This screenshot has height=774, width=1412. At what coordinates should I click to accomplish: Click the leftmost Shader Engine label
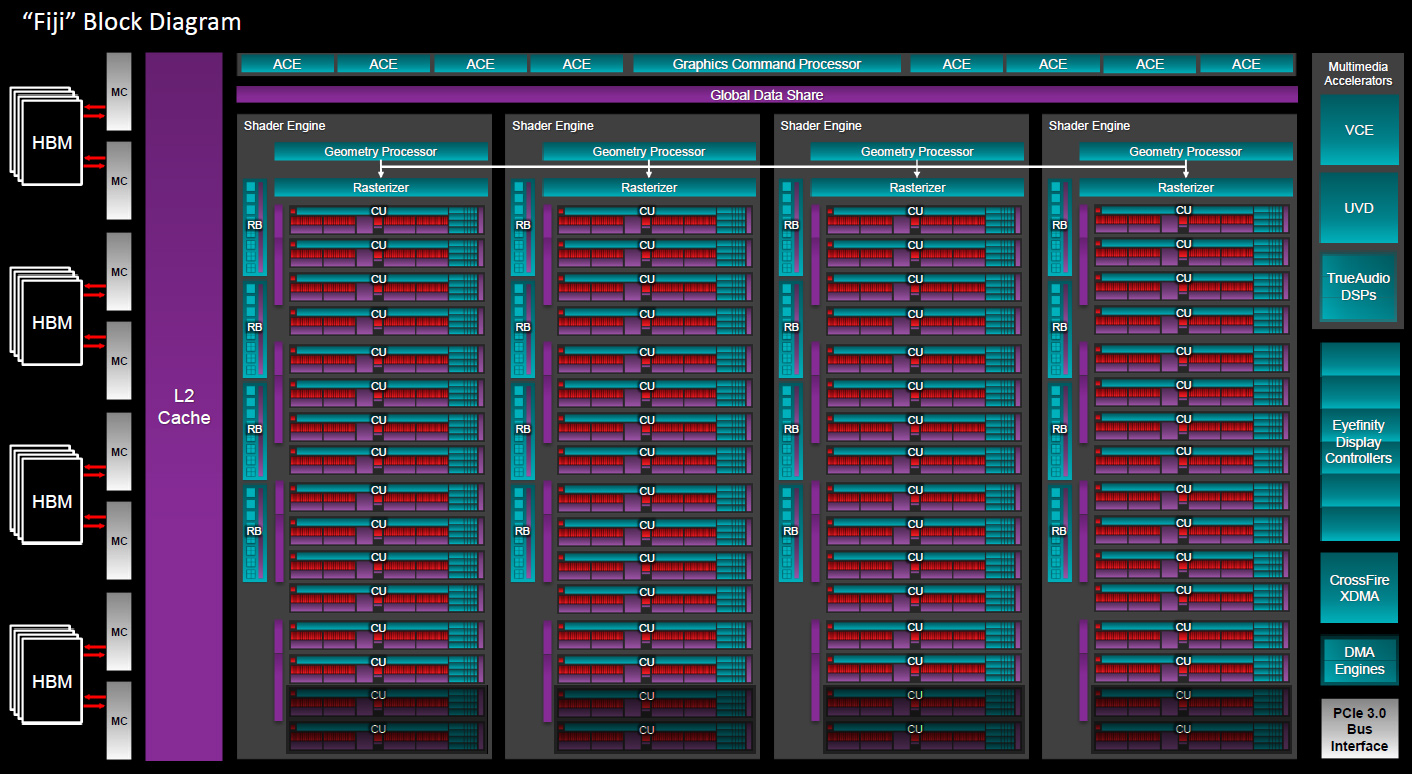click(284, 126)
